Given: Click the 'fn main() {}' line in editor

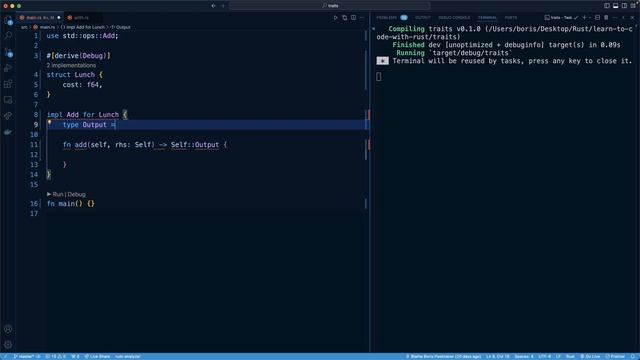Looking at the screenshot, I should point(71,204).
